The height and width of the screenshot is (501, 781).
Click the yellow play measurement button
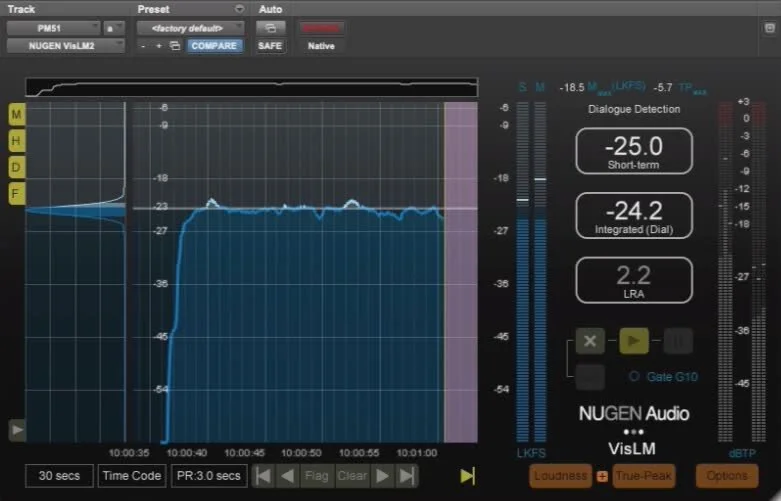point(634,341)
